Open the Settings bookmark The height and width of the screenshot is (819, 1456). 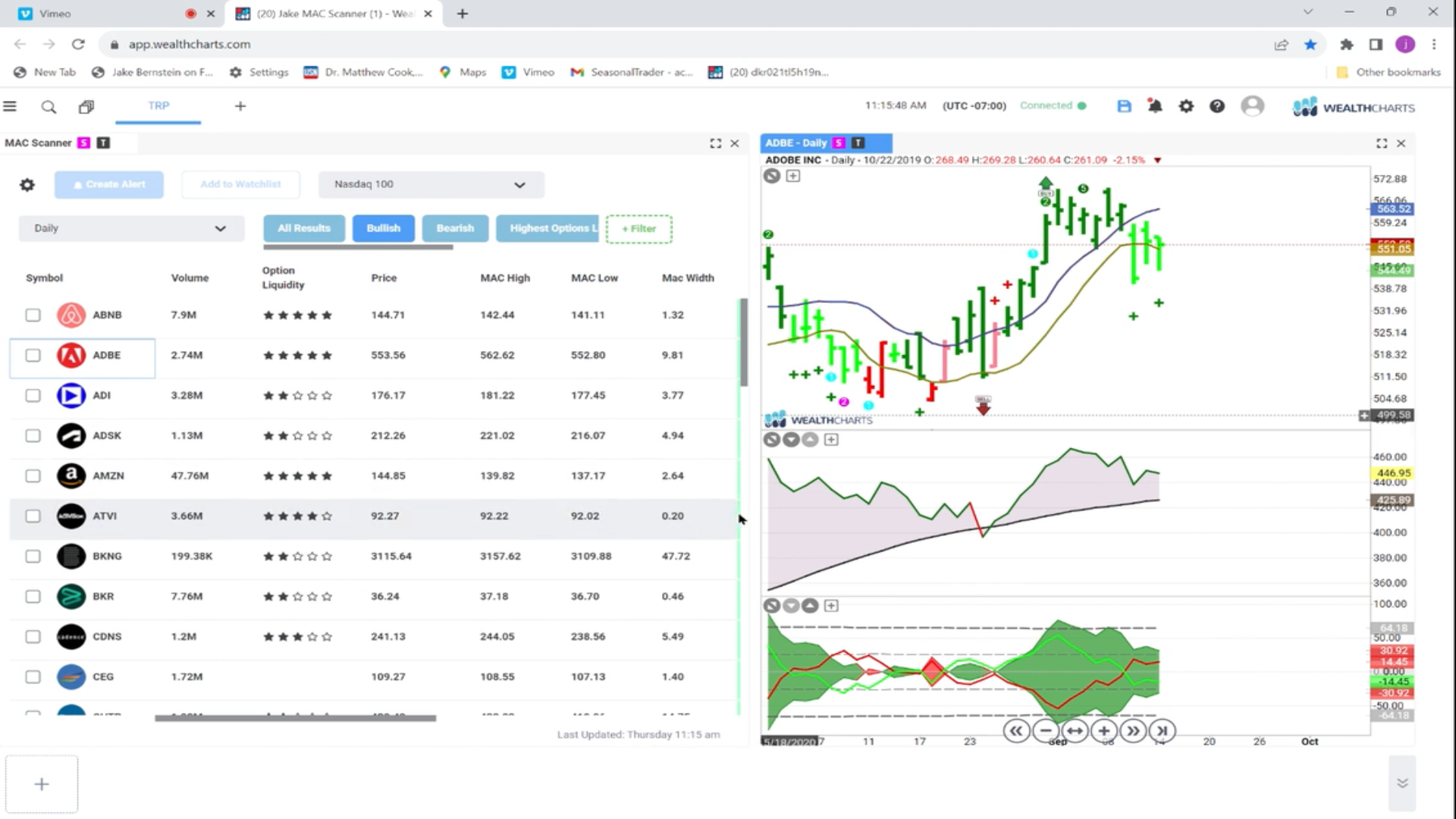click(x=259, y=72)
